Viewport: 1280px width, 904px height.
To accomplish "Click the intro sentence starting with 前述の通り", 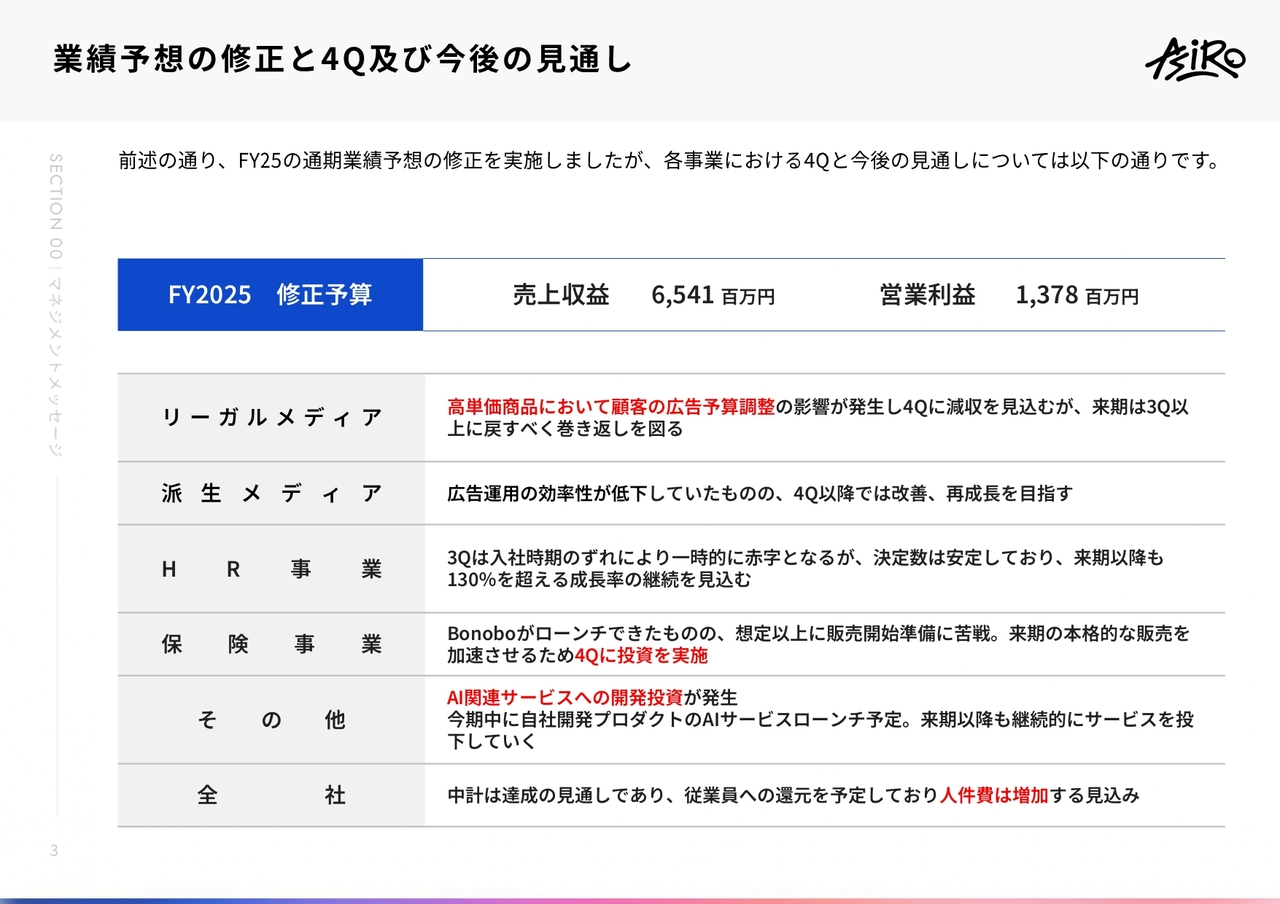I will (x=670, y=161).
